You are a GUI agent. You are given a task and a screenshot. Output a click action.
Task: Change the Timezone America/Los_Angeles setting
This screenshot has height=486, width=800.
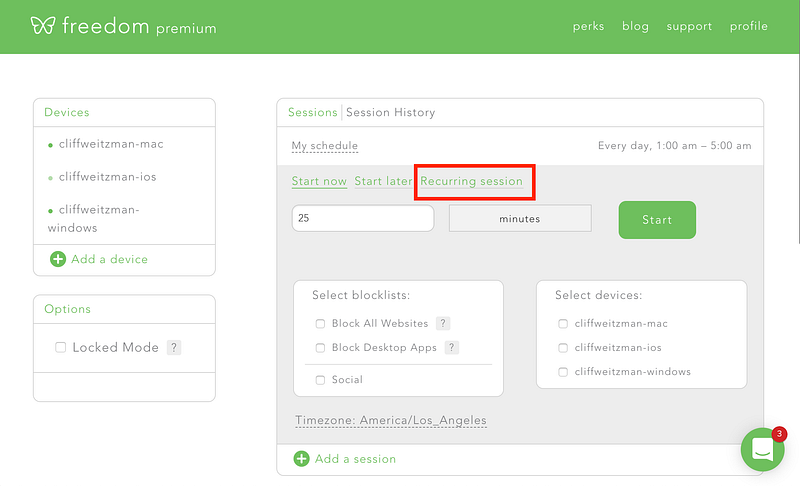coord(391,420)
